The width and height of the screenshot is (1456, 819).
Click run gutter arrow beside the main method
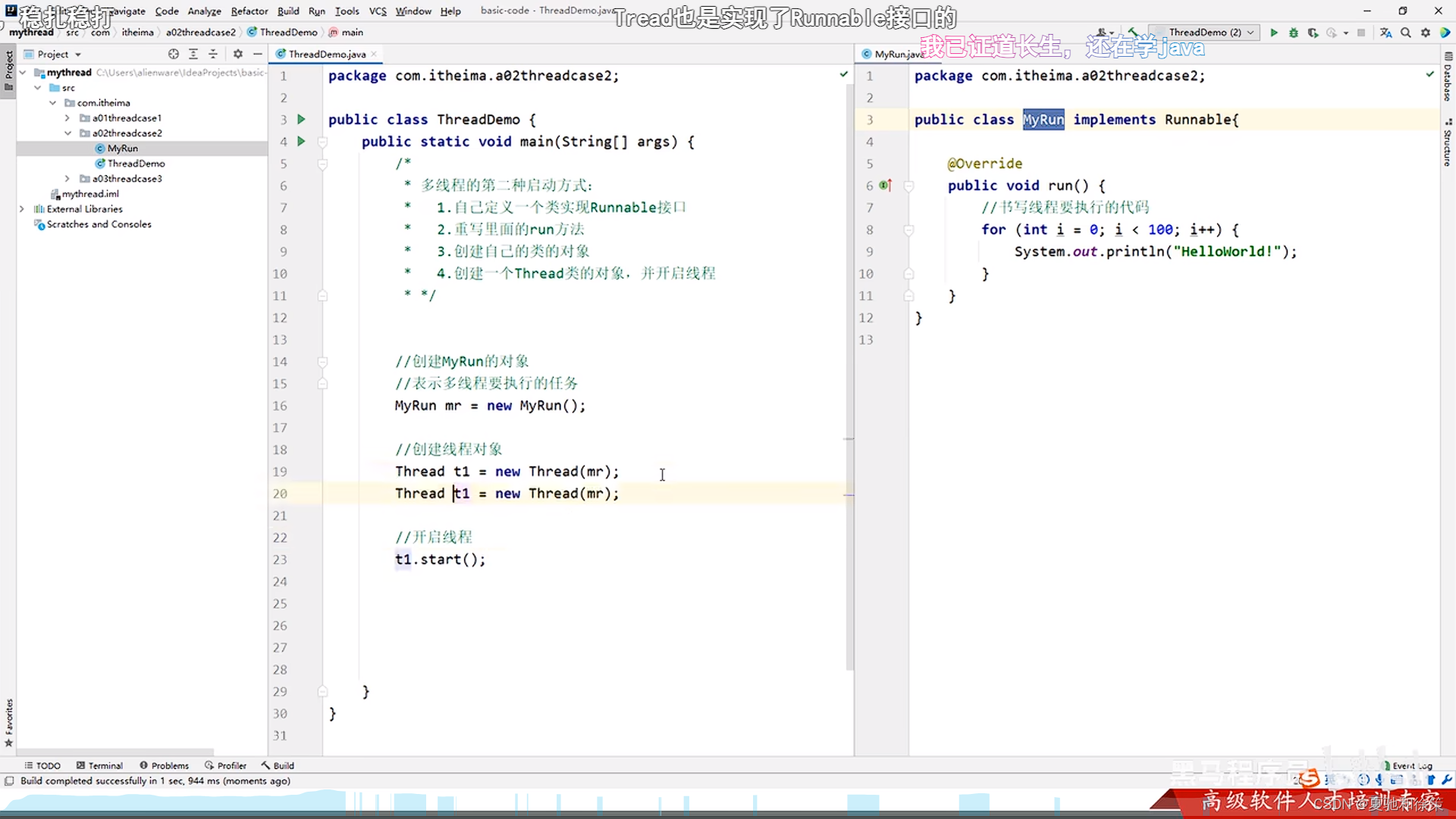pos(301,141)
